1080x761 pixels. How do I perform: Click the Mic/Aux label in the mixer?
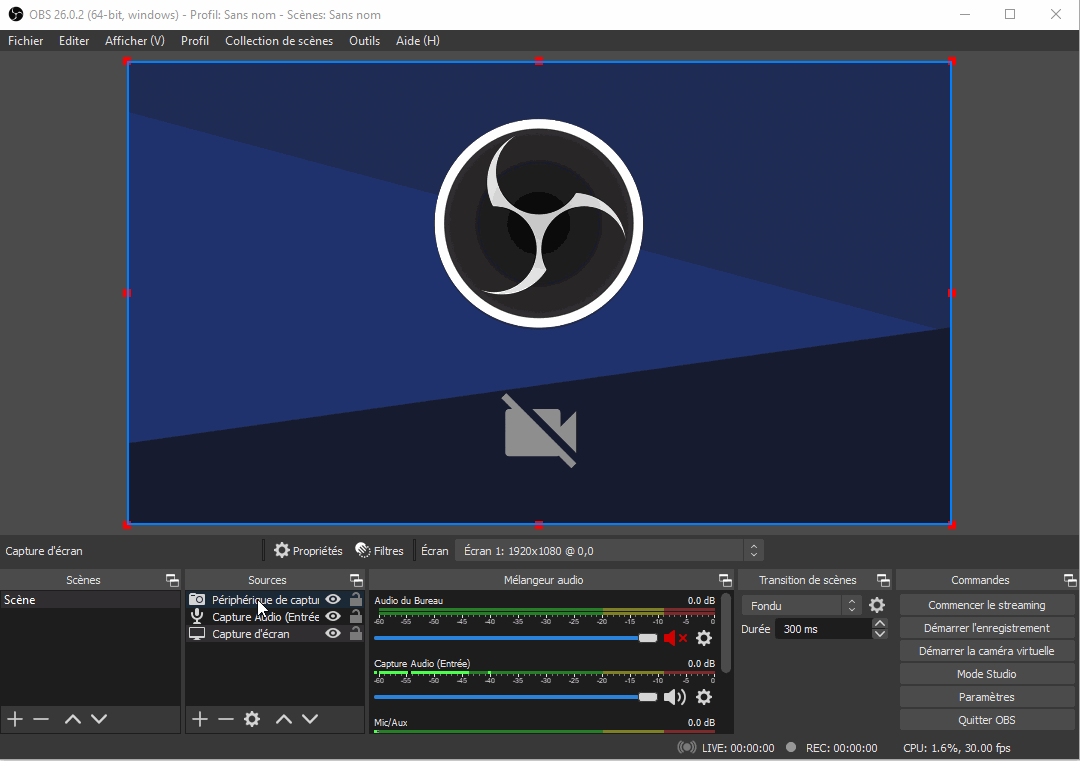coord(391,722)
